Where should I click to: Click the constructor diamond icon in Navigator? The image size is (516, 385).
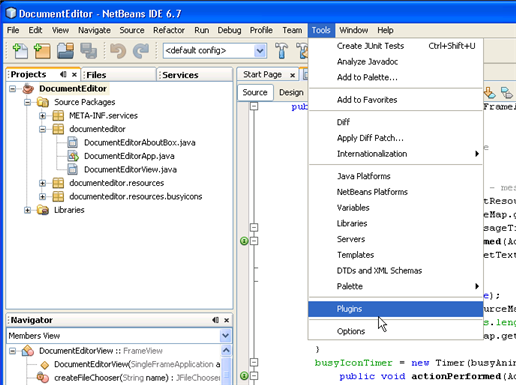[x=44, y=365]
